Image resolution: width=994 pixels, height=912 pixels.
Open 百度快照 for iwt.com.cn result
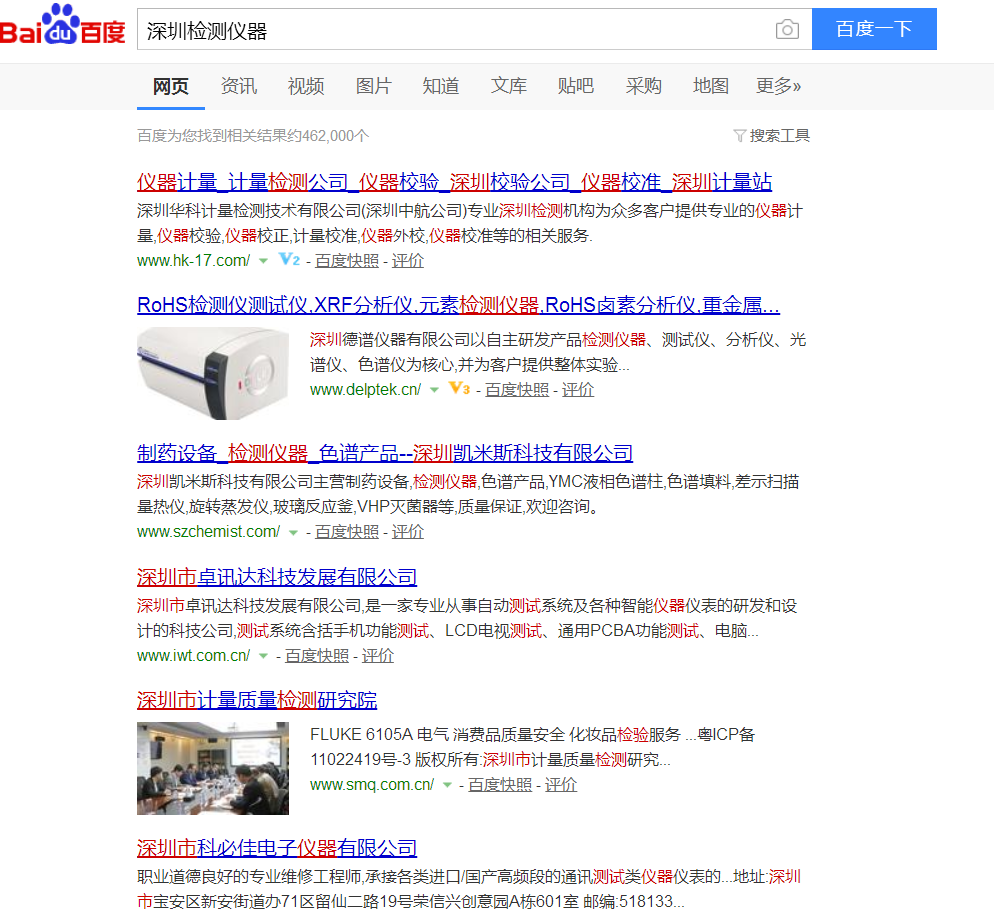click(x=317, y=655)
